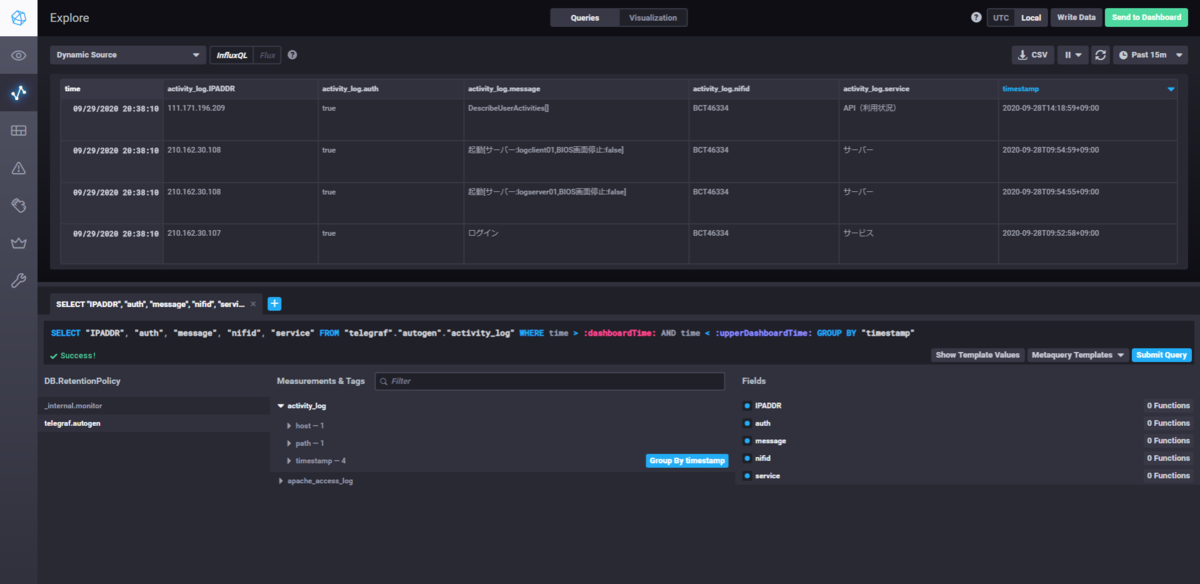
Task: Open the Past 15m time range dropdown
Action: pyautogui.click(x=1150, y=55)
